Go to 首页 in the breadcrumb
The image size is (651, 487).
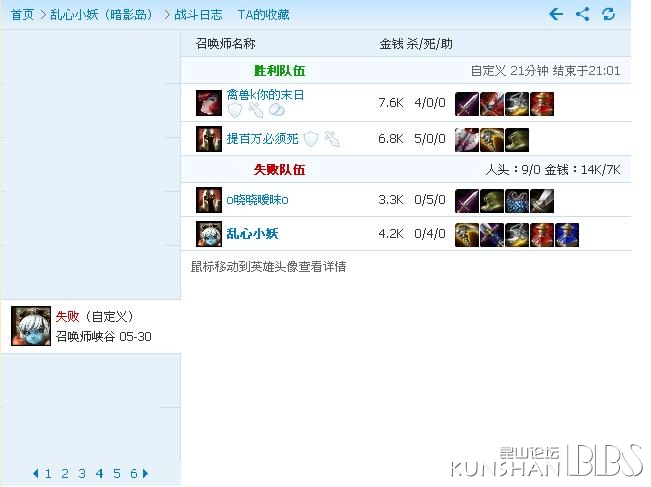[22, 15]
